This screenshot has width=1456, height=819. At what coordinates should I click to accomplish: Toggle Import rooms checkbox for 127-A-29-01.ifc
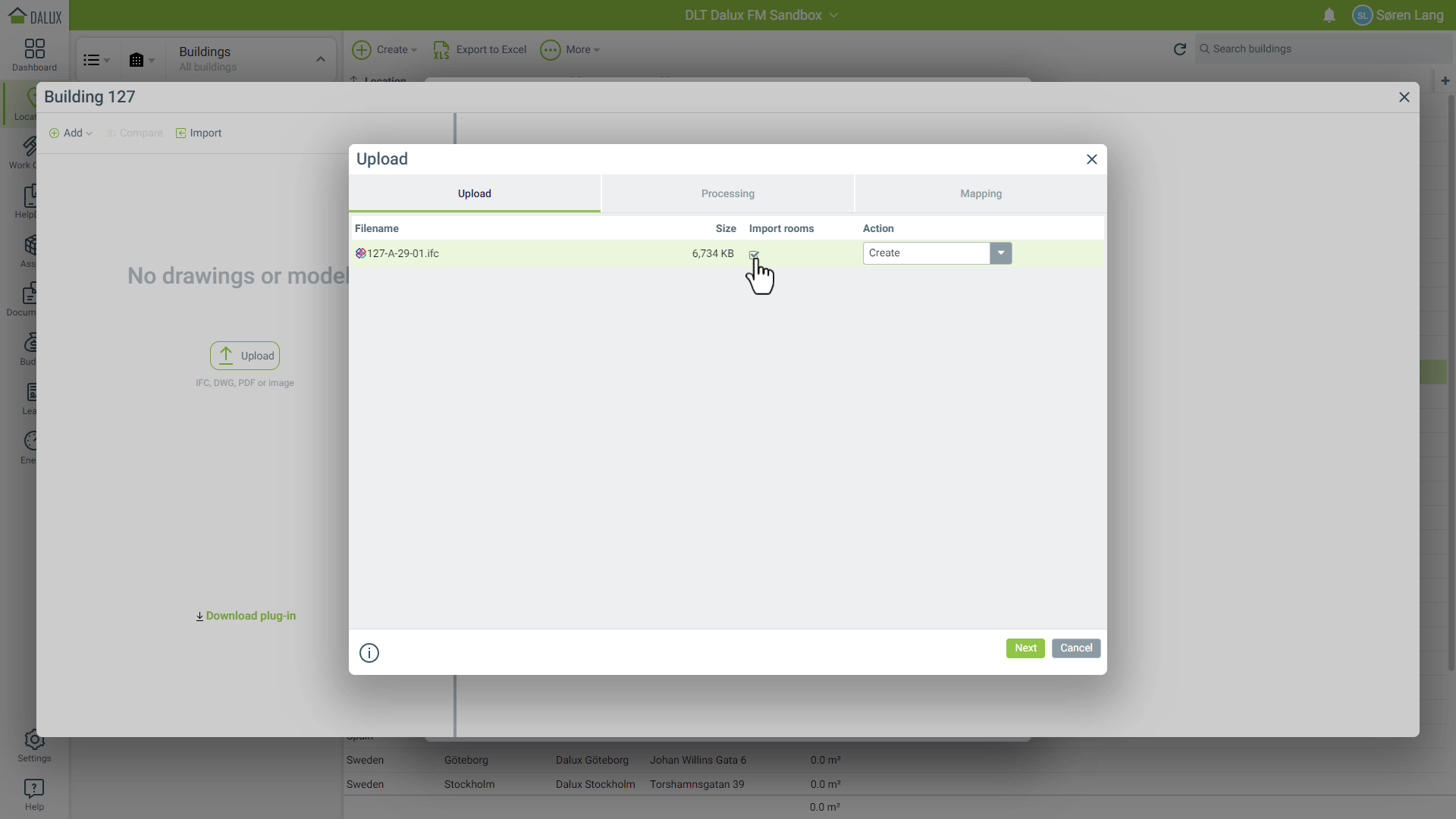point(754,254)
